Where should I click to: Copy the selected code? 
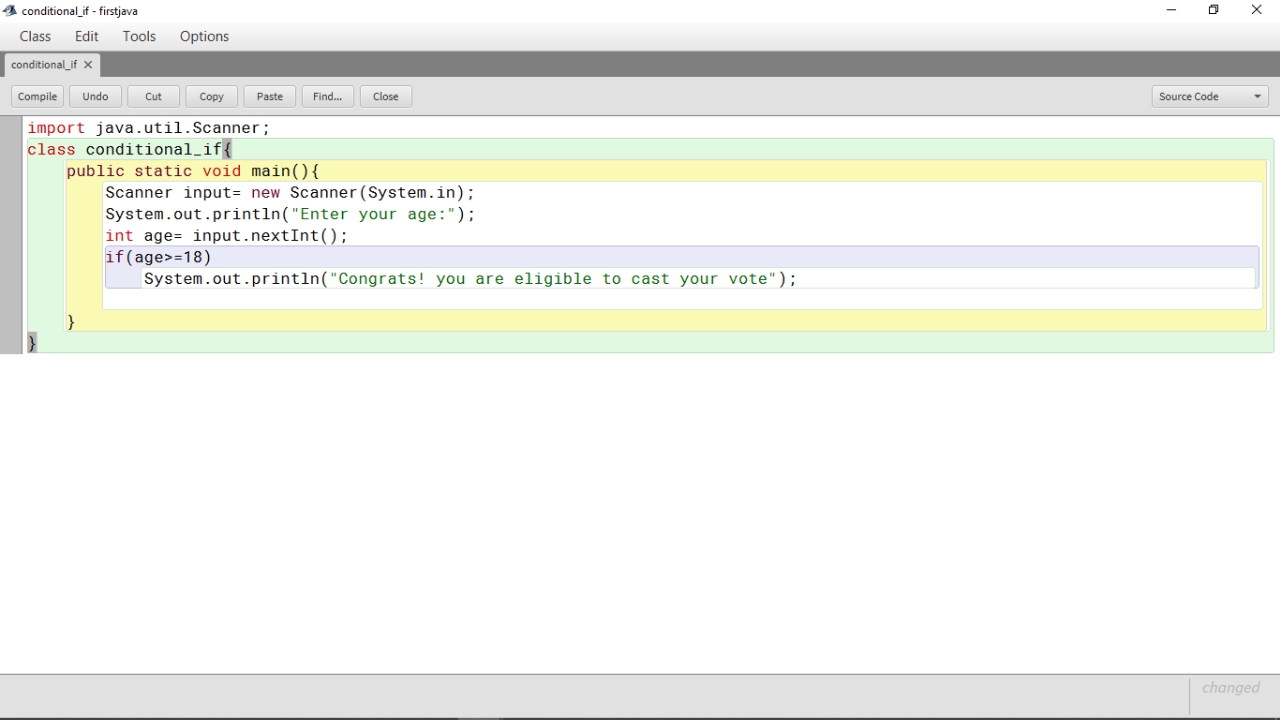tap(210, 96)
